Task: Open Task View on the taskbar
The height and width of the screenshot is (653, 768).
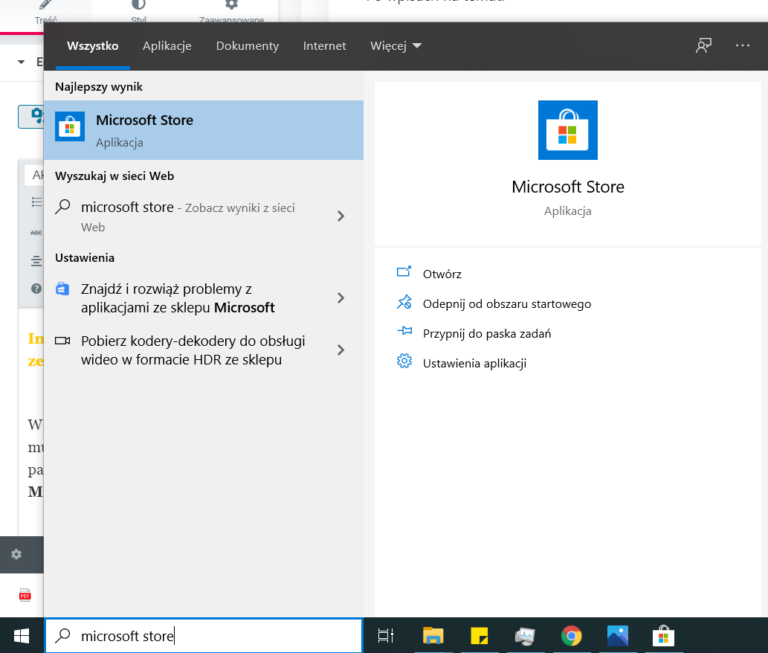Action: pyautogui.click(x=385, y=636)
